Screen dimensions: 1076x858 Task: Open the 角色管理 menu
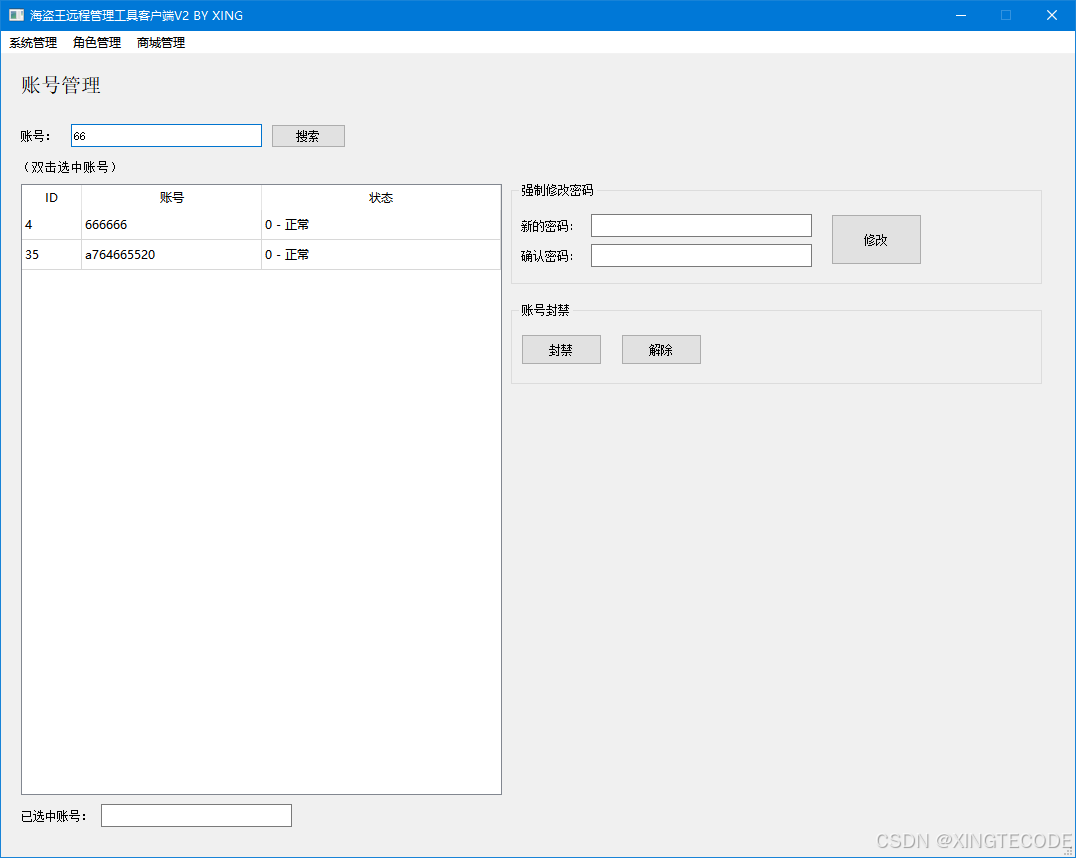point(97,43)
